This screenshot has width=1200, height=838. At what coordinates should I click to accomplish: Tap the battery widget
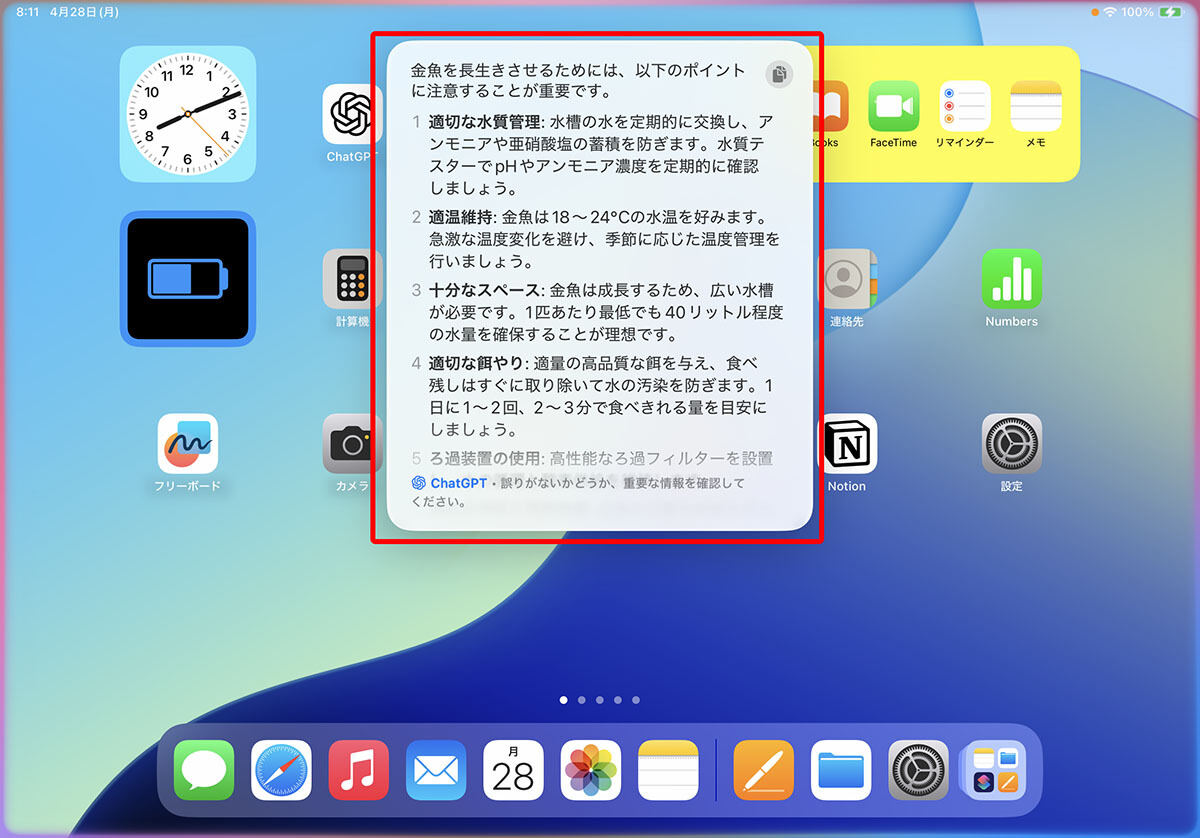[x=188, y=278]
